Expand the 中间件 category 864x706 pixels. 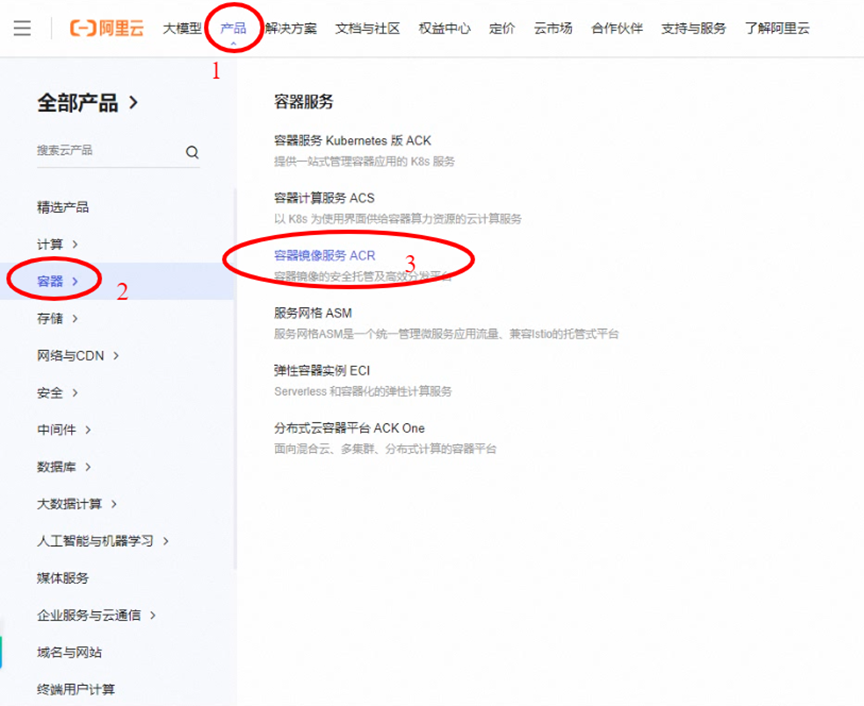pyautogui.click(x=64, y=430)
